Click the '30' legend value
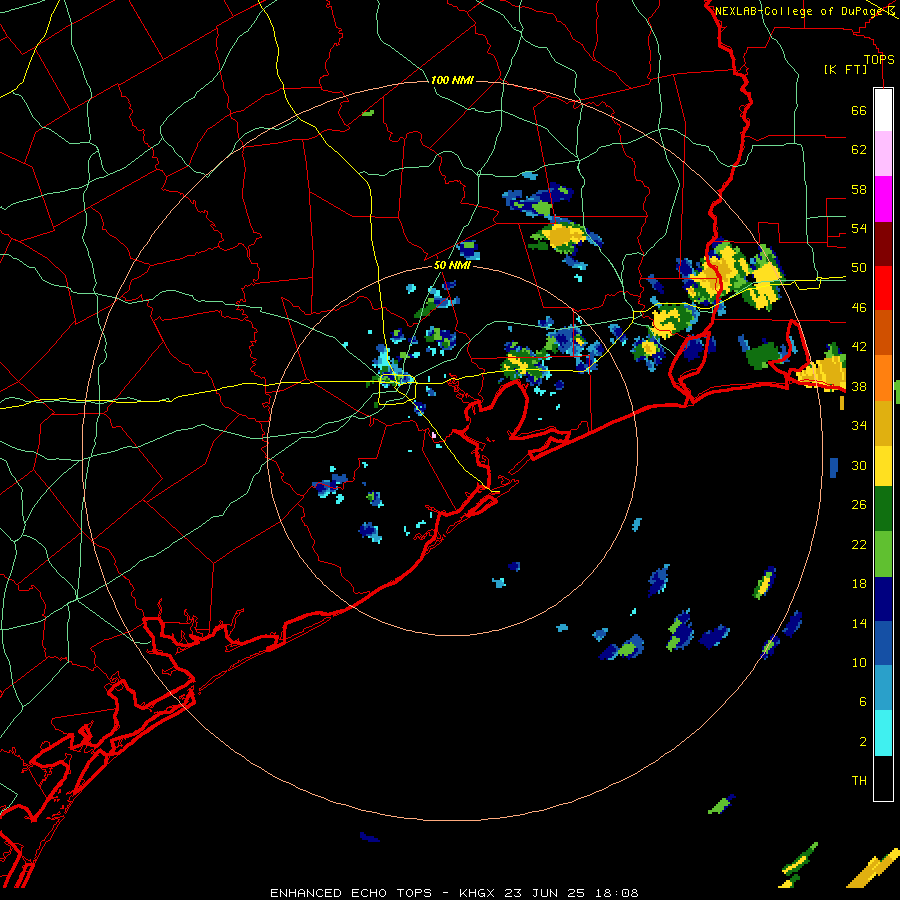 [x=859, y=465]
